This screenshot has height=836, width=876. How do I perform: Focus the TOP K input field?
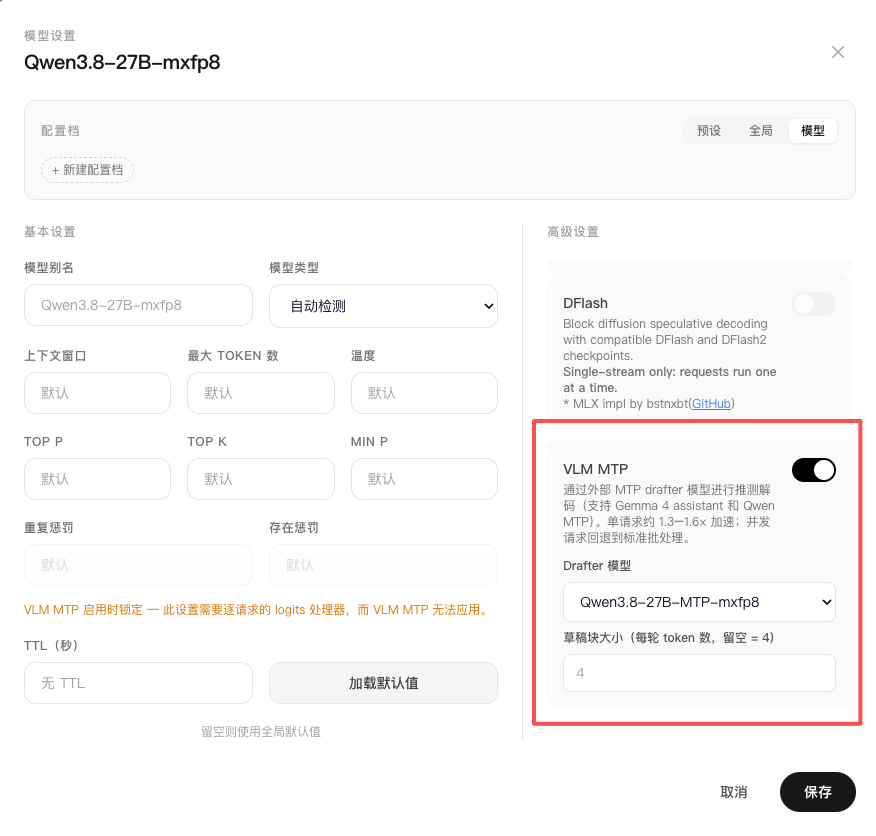click(261, 479)
